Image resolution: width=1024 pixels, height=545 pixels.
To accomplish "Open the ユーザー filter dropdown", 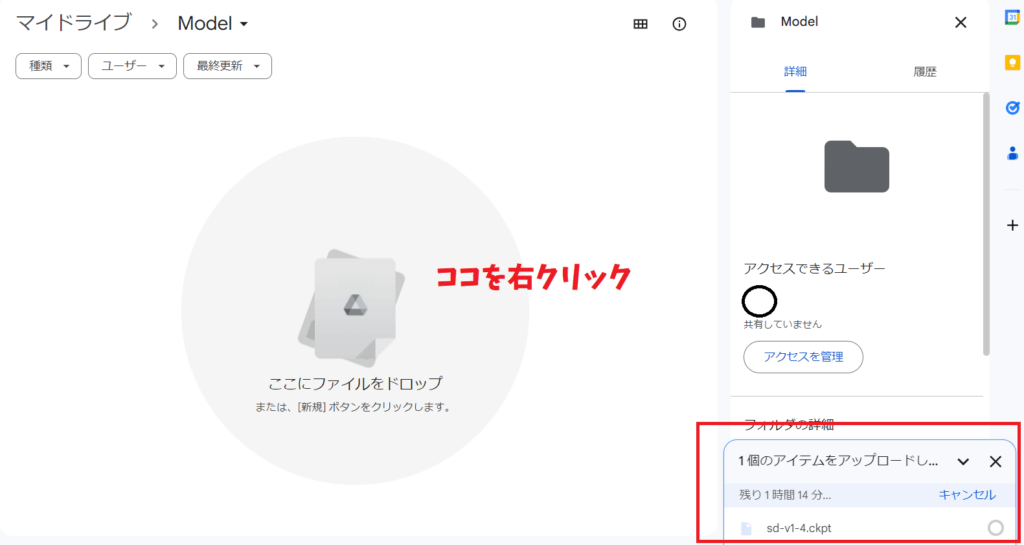I will [132, 66].
